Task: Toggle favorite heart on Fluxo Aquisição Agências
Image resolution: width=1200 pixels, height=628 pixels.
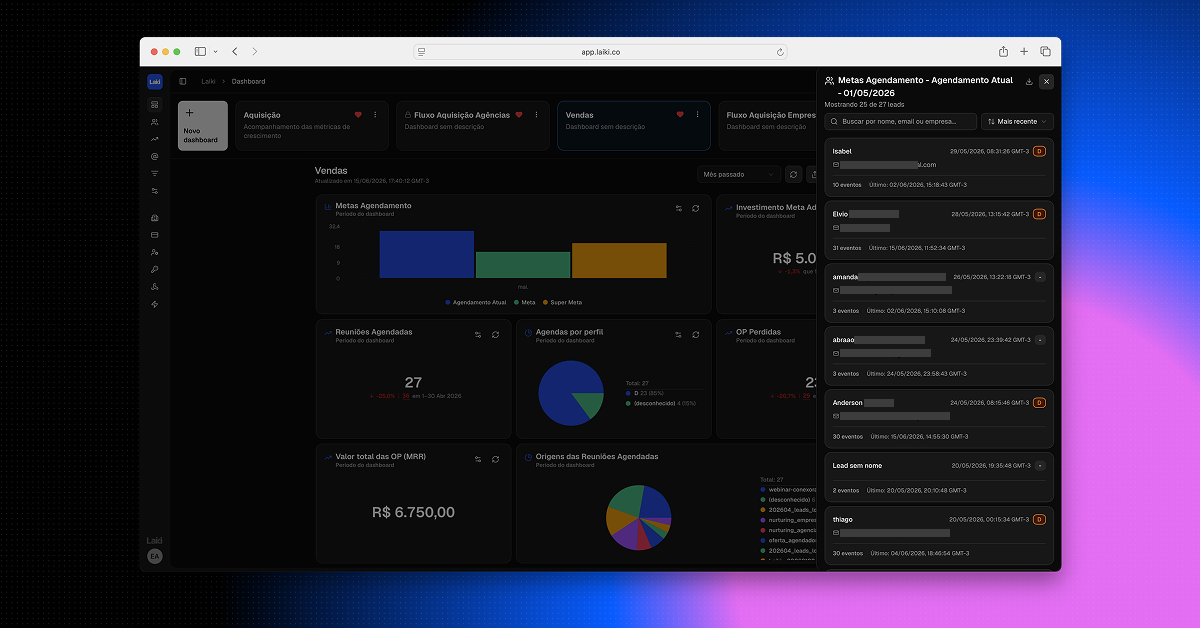Action: (518, 115)
